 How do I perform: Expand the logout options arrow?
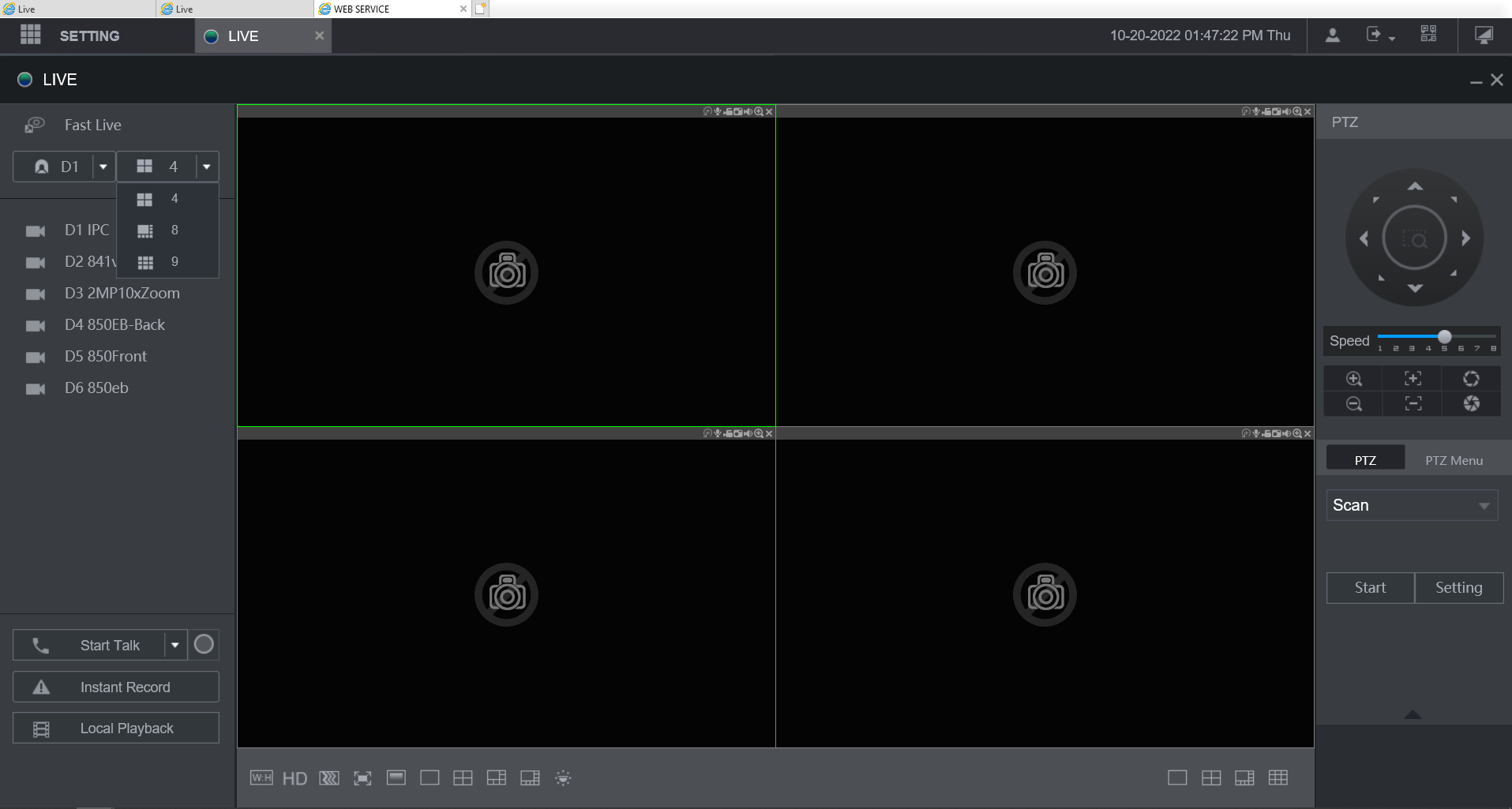point(1392,38)
